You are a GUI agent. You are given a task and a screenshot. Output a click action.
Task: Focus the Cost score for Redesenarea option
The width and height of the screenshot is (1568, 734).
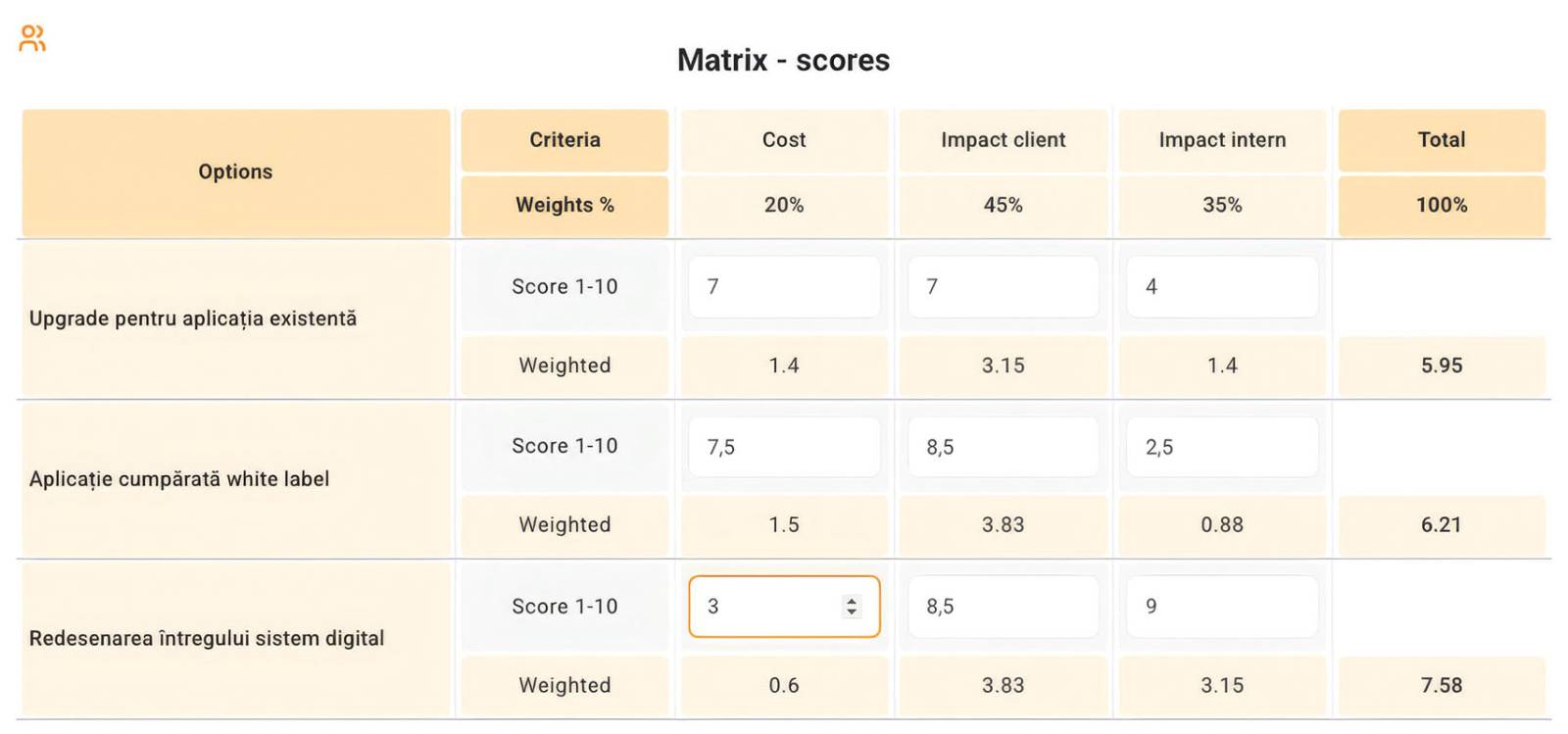click(784, 607)
